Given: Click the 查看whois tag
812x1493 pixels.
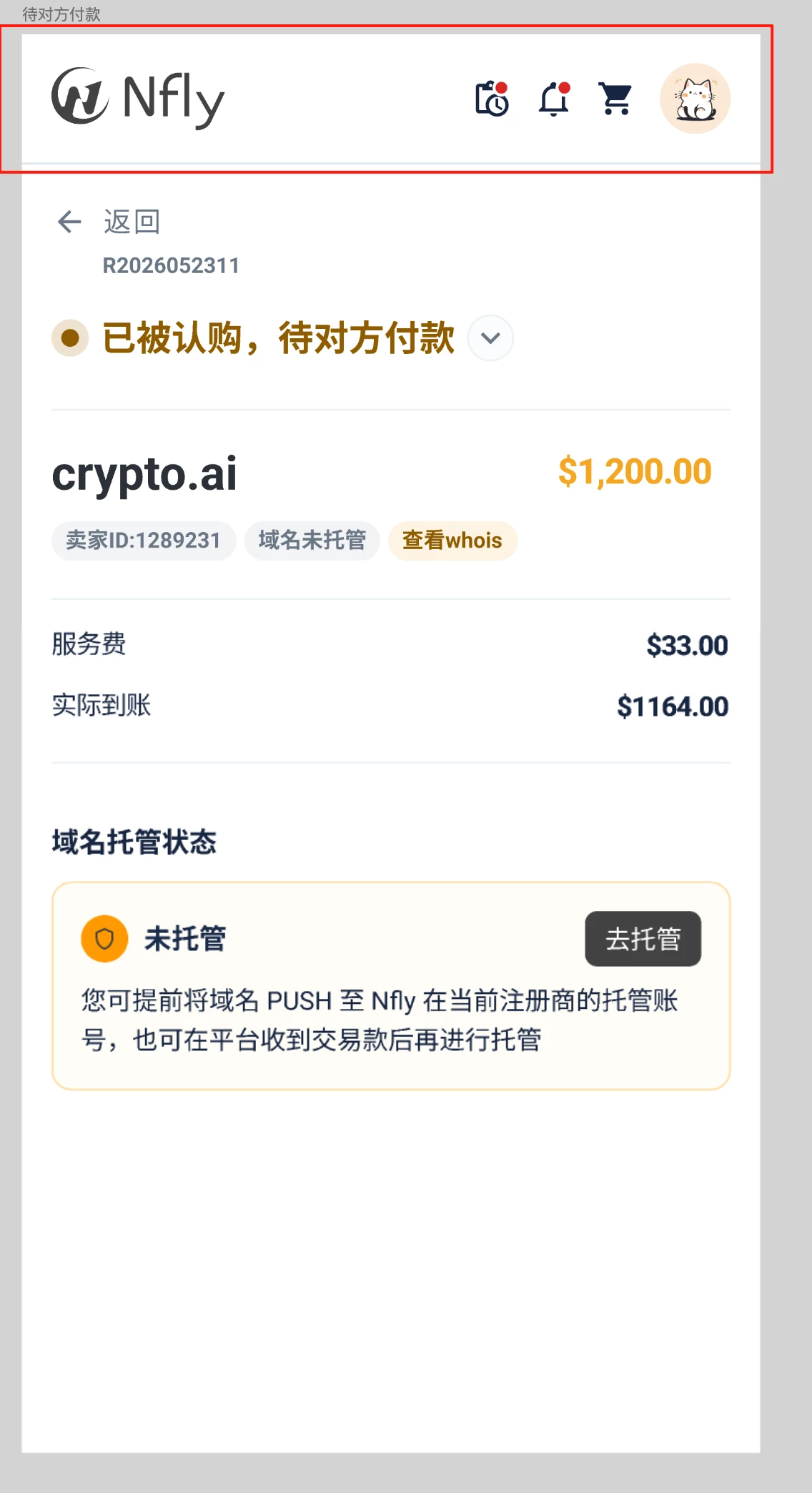Looking at the screenshot, I should point(452,541).
